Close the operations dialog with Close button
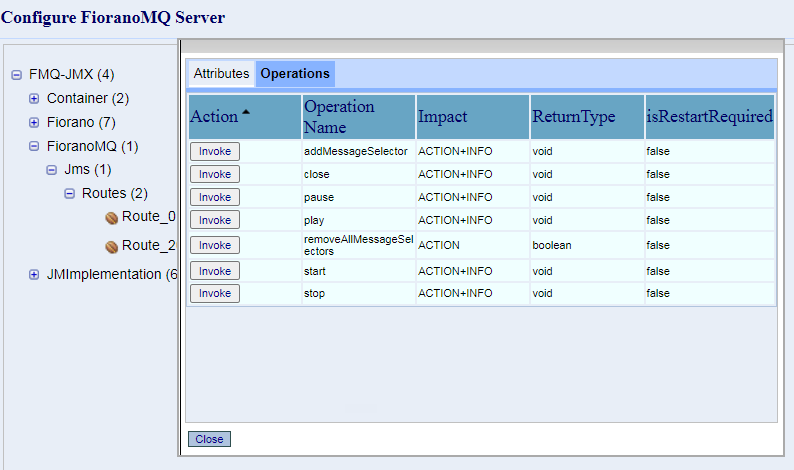Image resolution: width=794 pixels, height=470 pixels. click(209, 439)
